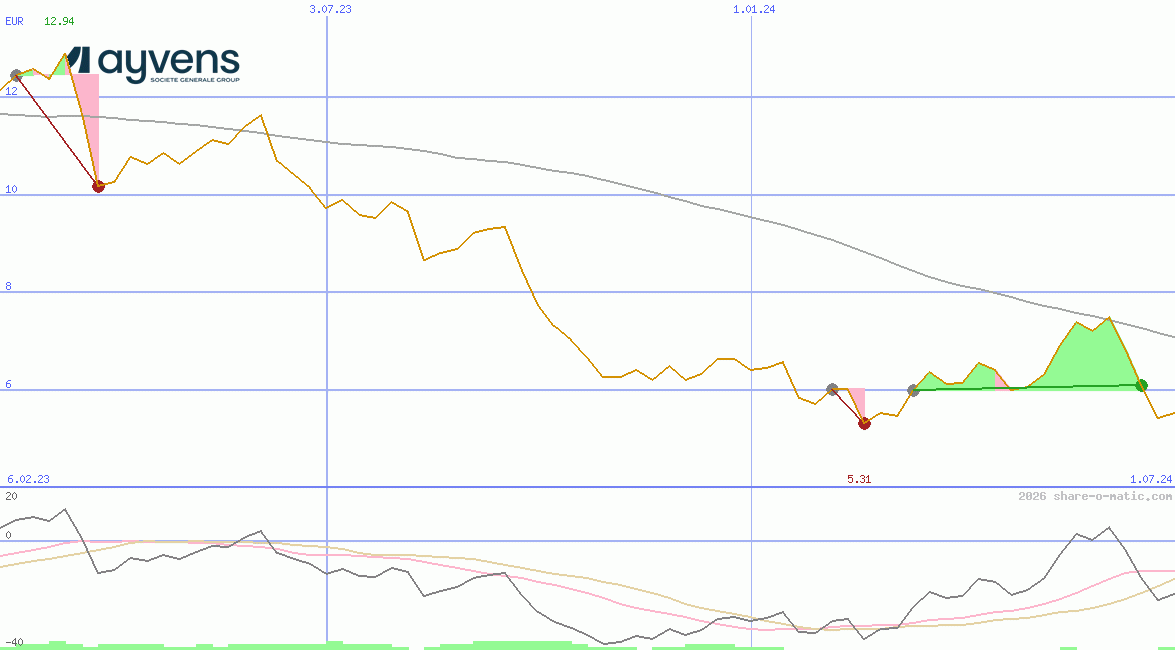Click the -40 oscillator axis label
The width and height of the screenshot is (1175, 650).
(x=14, y=642)
